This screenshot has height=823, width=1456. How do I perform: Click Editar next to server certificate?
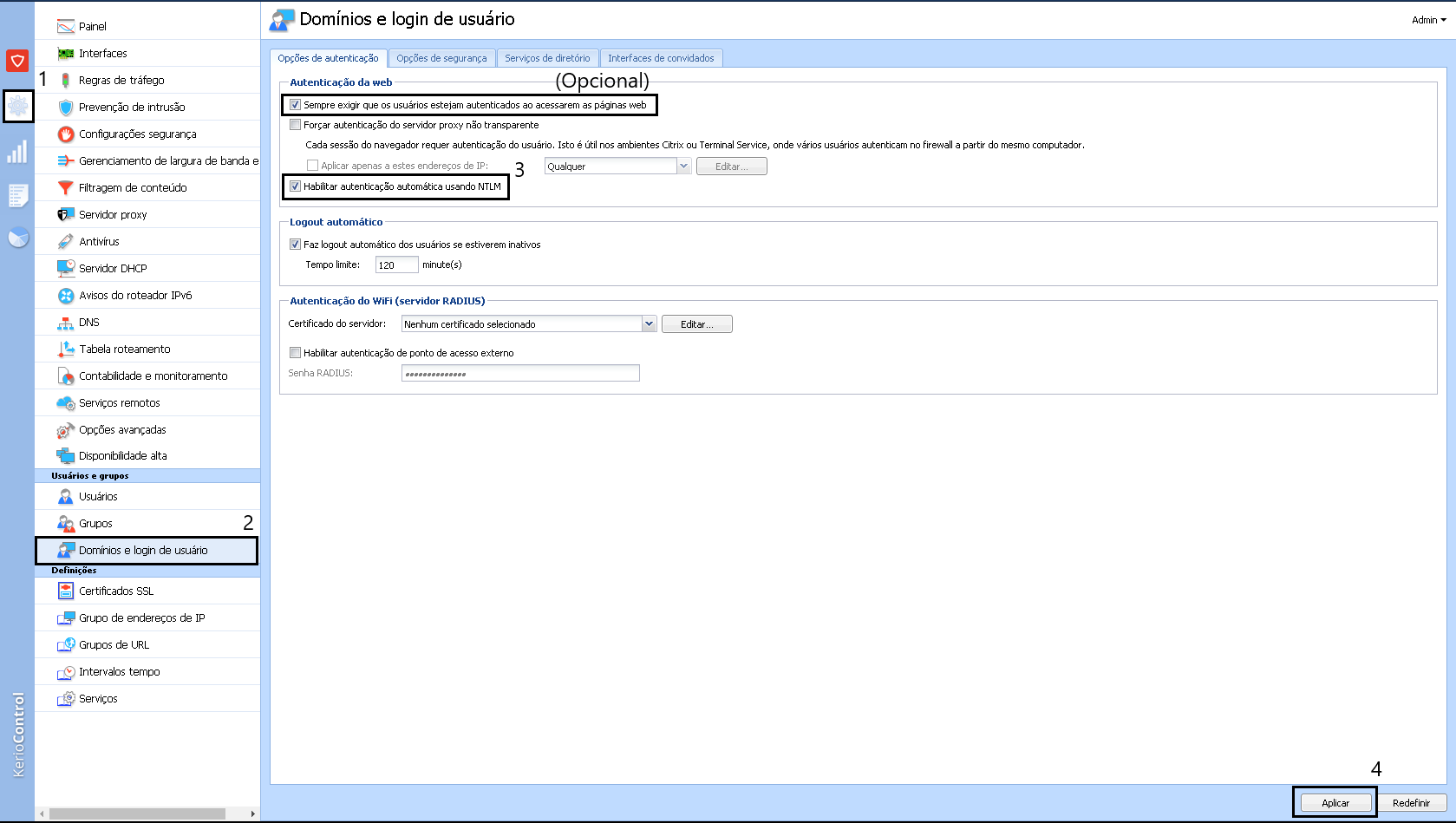pyautogui.click(x=696, y=324)
